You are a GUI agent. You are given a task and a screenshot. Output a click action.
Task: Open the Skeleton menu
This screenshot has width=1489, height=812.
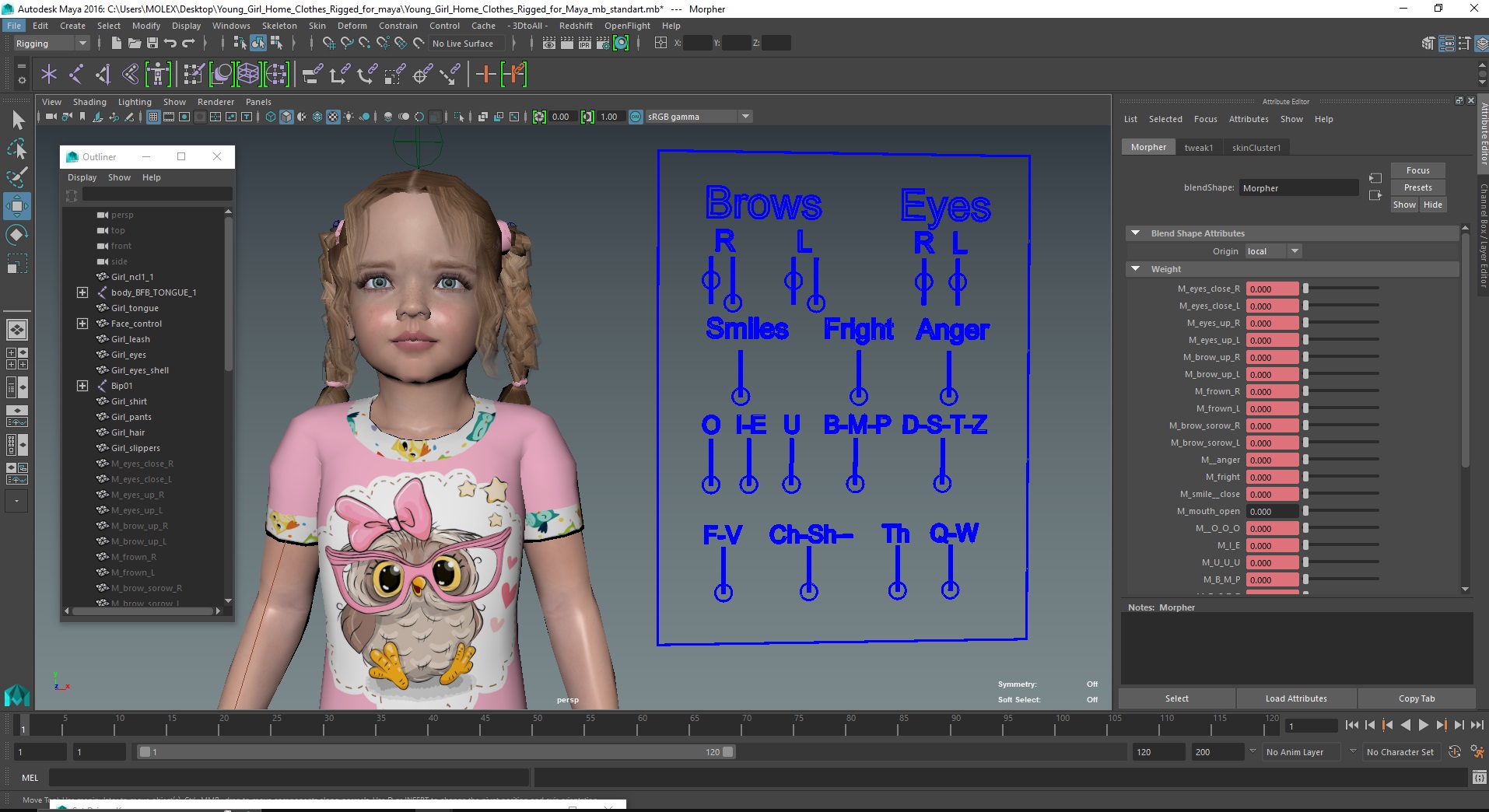click(279, 26)
